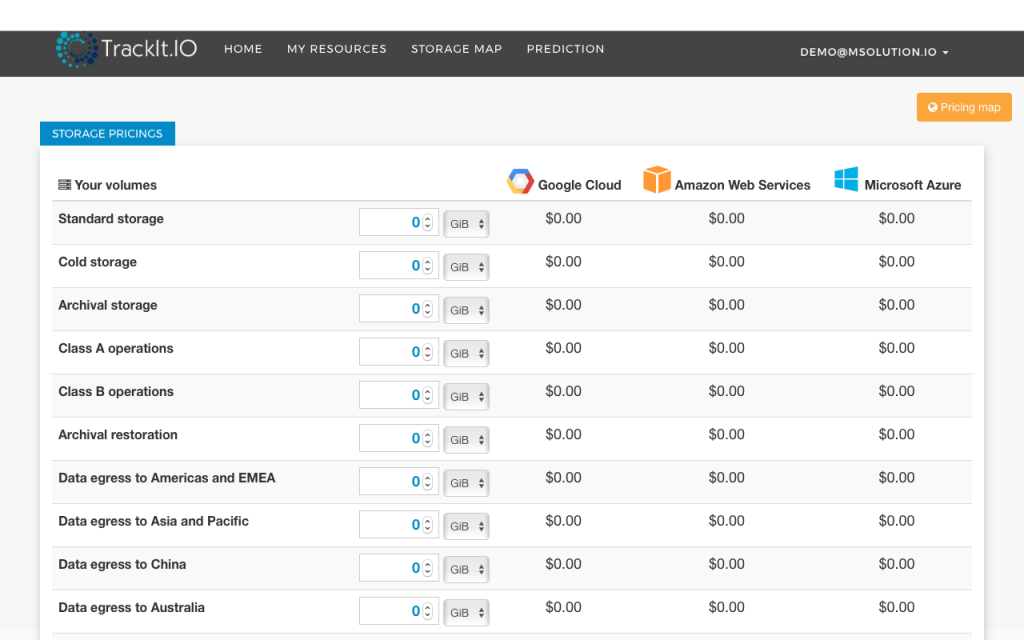1024x640 pixels.
Task: Open Class B operations unit dropdown
Action: (x=466, y=396)
